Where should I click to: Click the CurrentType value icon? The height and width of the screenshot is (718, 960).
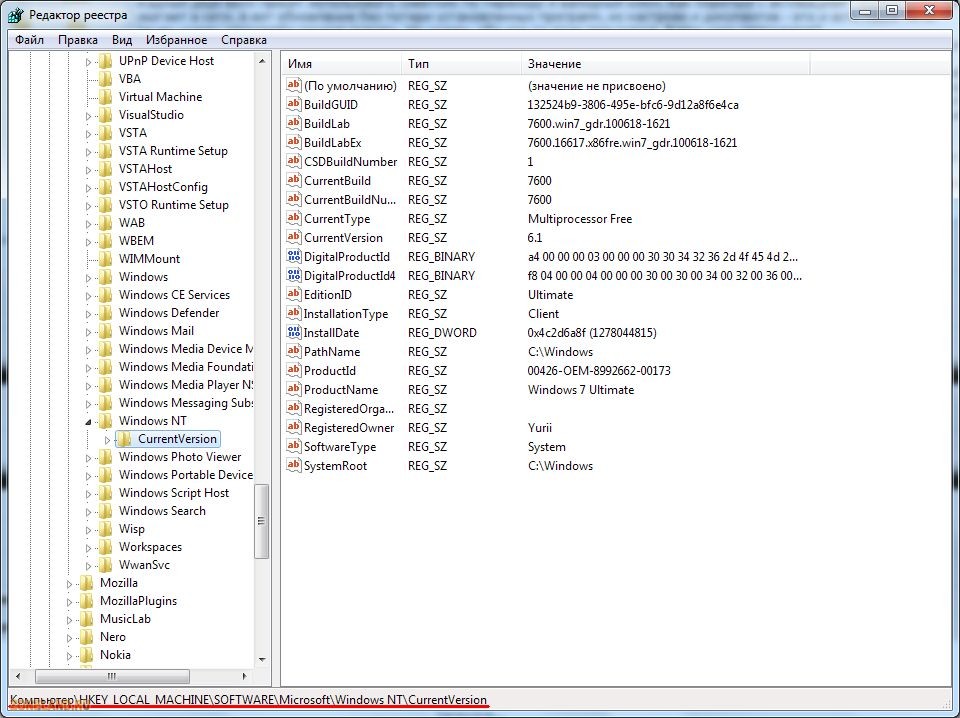[x=294, y=218]
